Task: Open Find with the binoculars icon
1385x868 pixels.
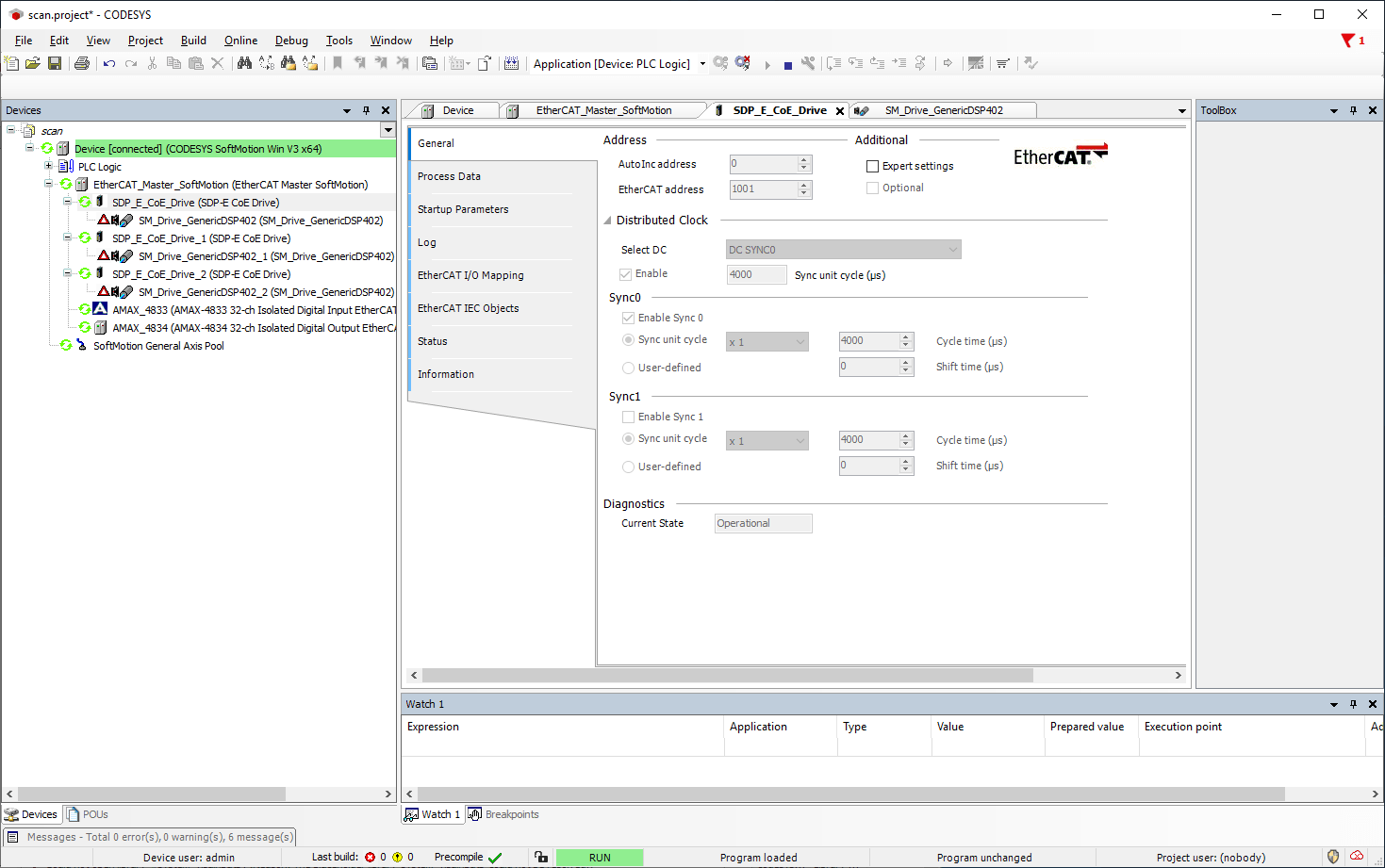Action: click(x=244, y=63)
